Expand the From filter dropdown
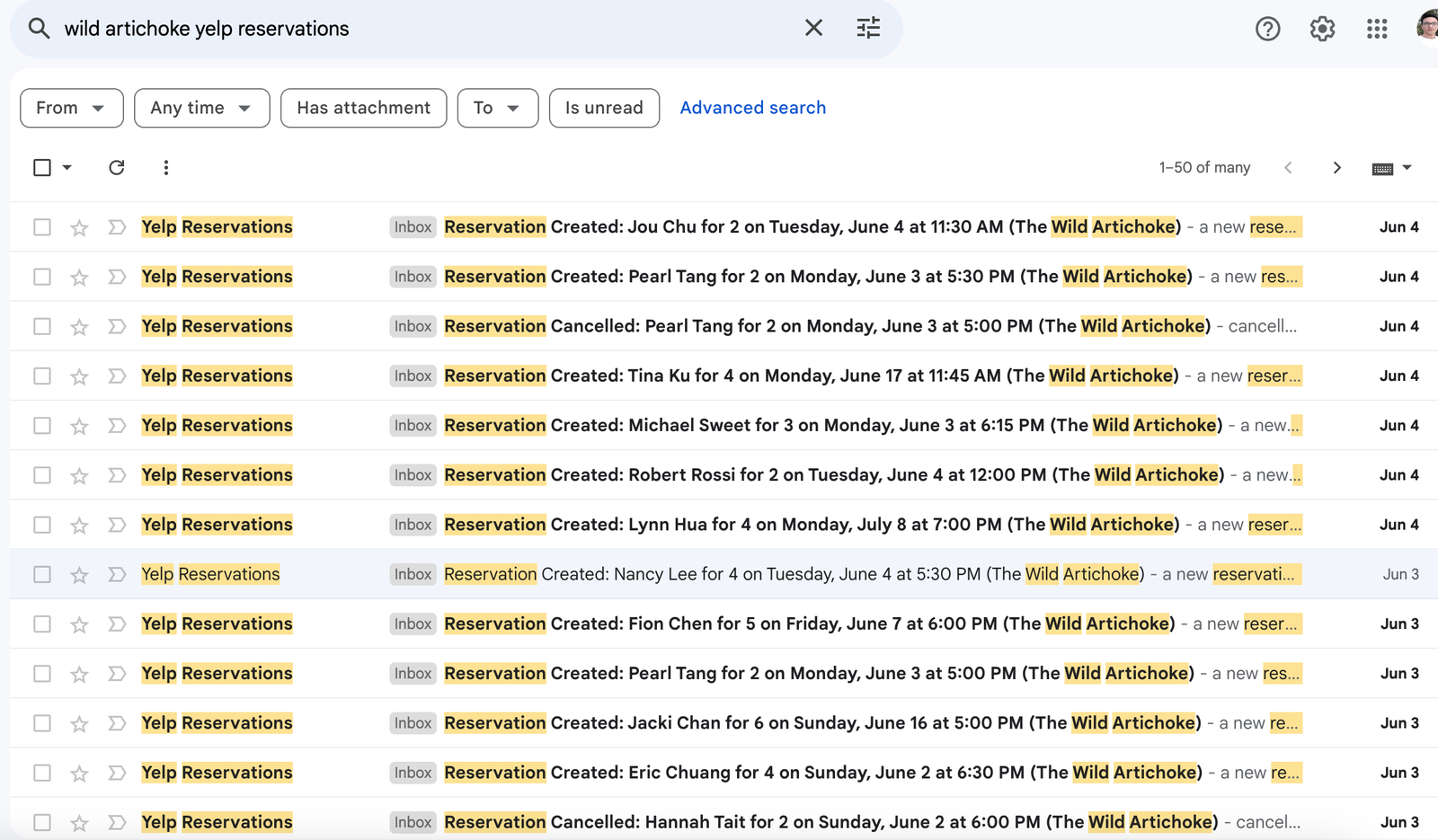This screenshot has width=1438, height=840. point(72,108)
